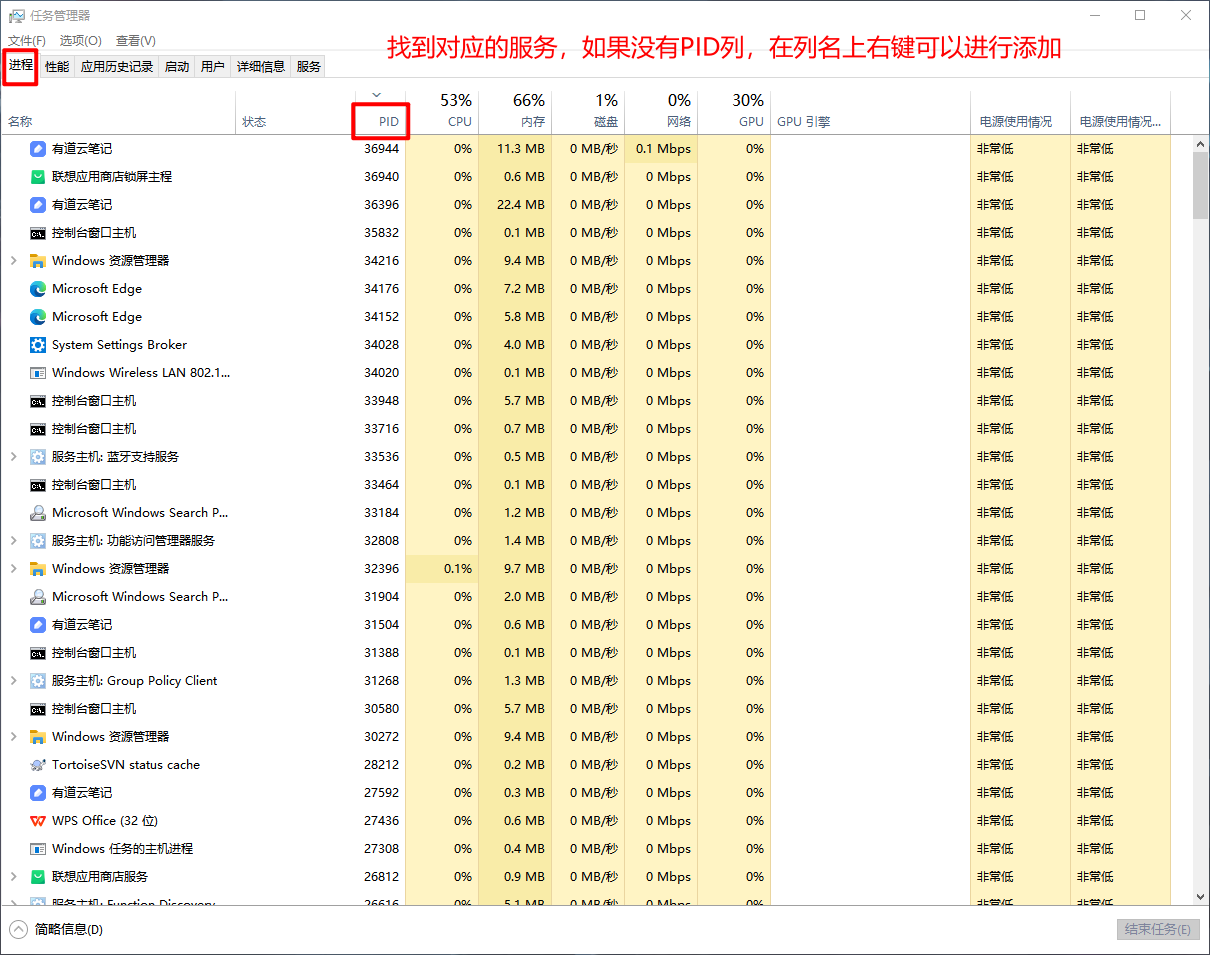Select the 进程 tab
This screenshot has width=1210, height=955.
[x=21, y=65]
